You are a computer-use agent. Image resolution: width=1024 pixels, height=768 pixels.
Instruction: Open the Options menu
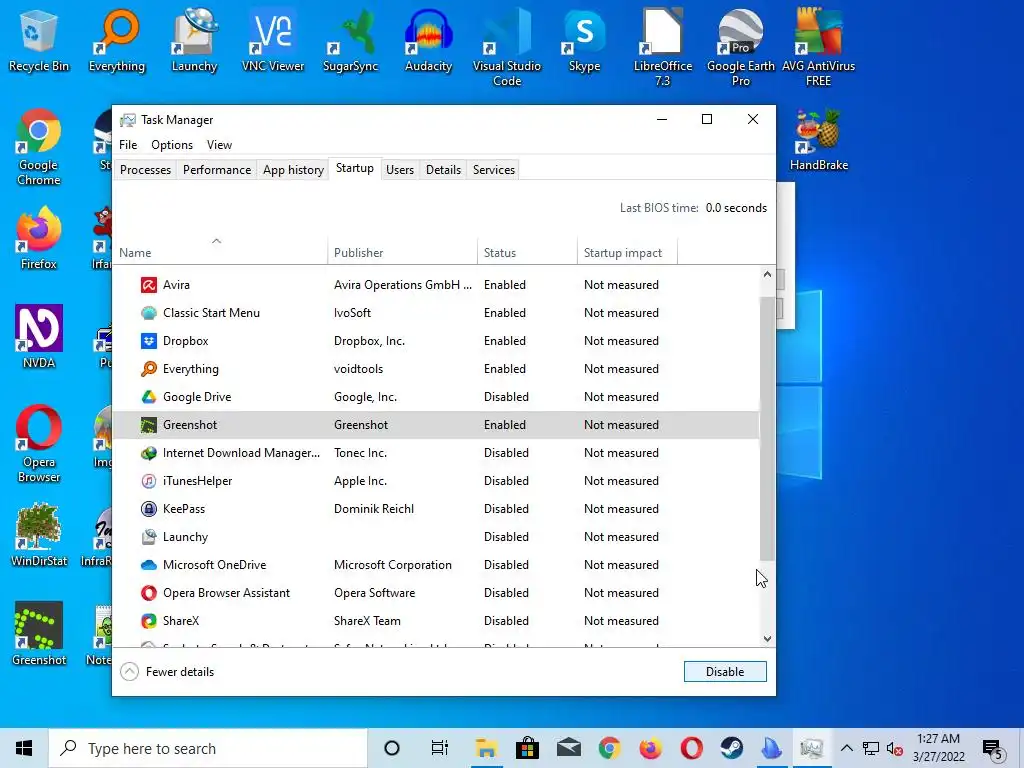(x=172, y=145)
